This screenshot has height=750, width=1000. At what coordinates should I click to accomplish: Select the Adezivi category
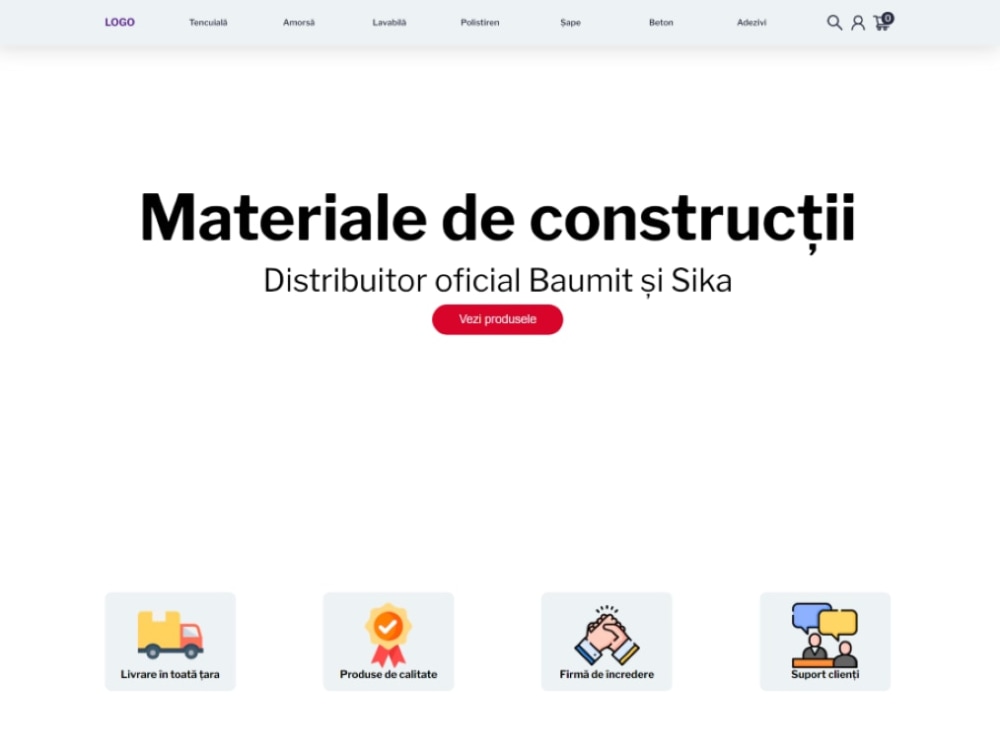point(751,22)
